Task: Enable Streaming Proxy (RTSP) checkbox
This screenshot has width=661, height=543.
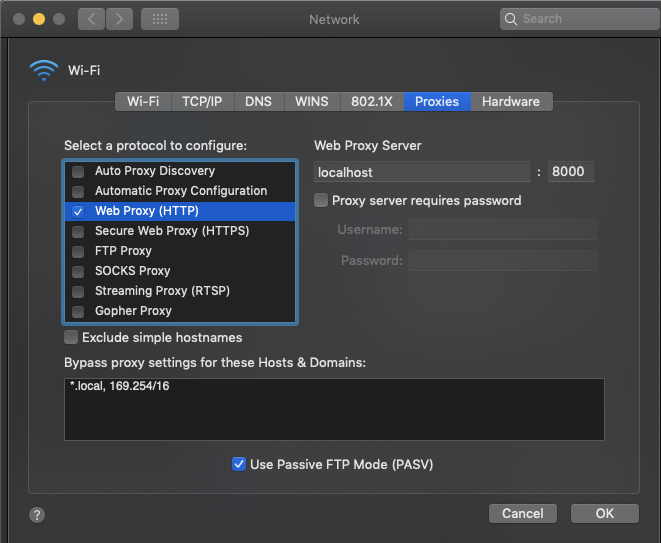Action: tap(78, 291)
